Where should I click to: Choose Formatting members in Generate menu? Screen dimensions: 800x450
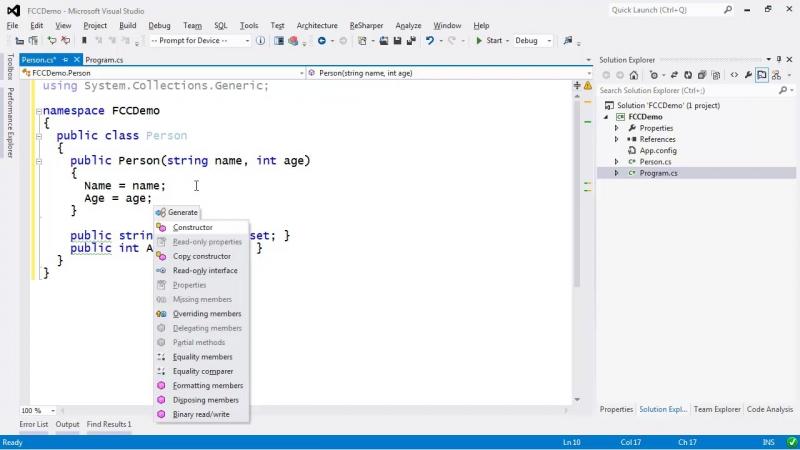tap(202, 386)
